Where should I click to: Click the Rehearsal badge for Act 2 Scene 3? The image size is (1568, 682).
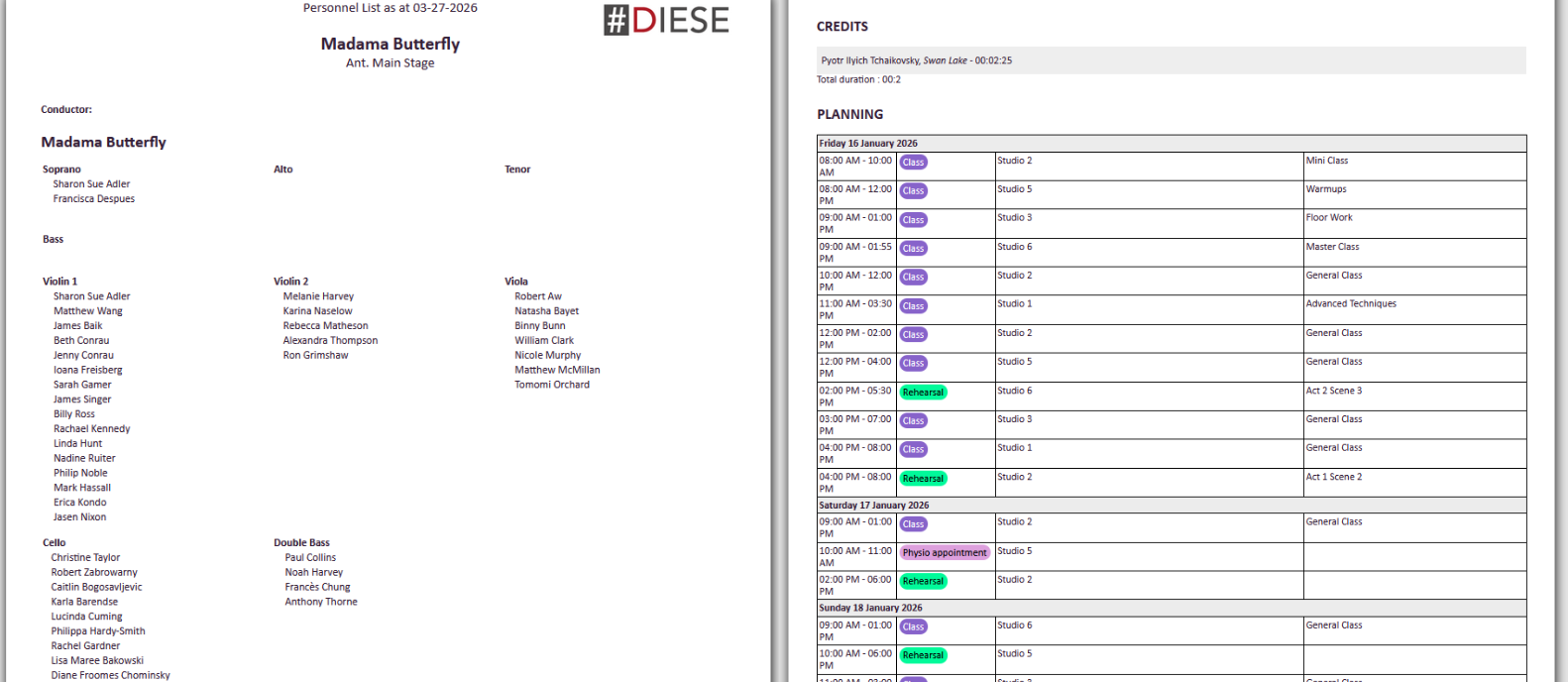click(x=923, y=393)
